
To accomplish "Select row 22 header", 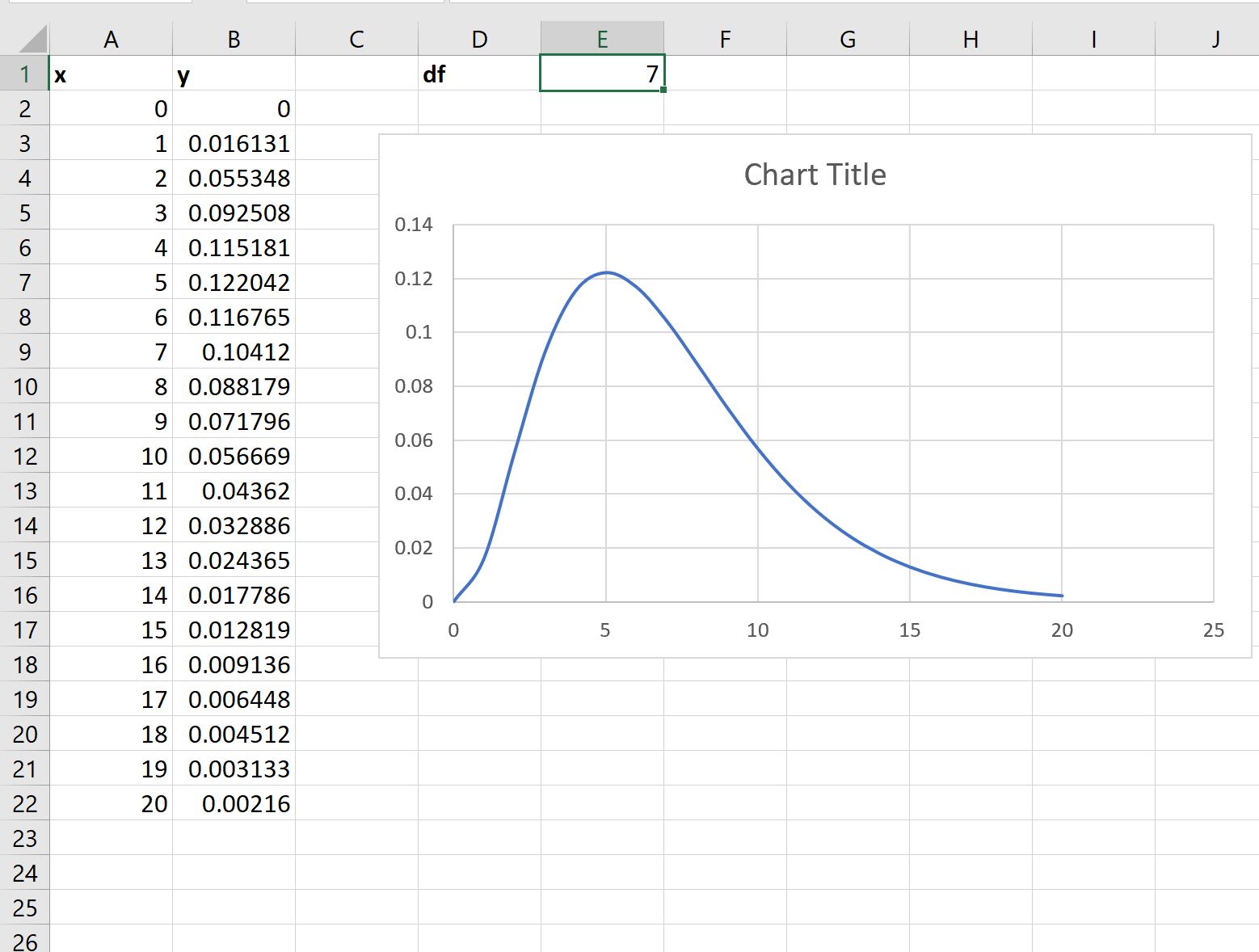I will click(x=25, y=803).
